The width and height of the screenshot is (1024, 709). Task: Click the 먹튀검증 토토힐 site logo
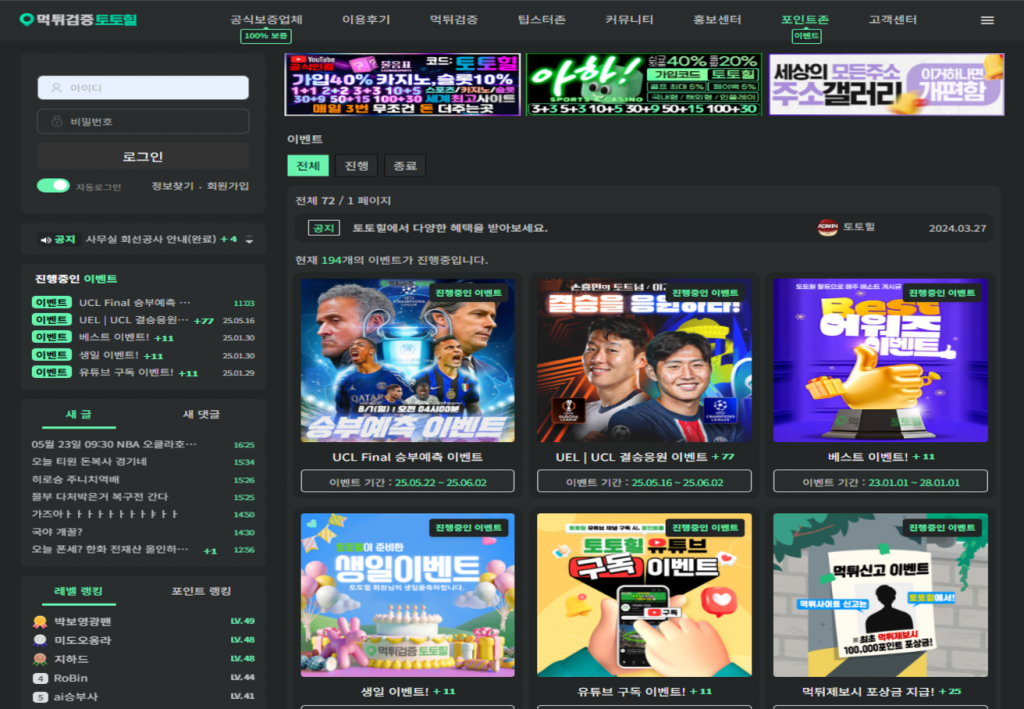coord(78,20)
